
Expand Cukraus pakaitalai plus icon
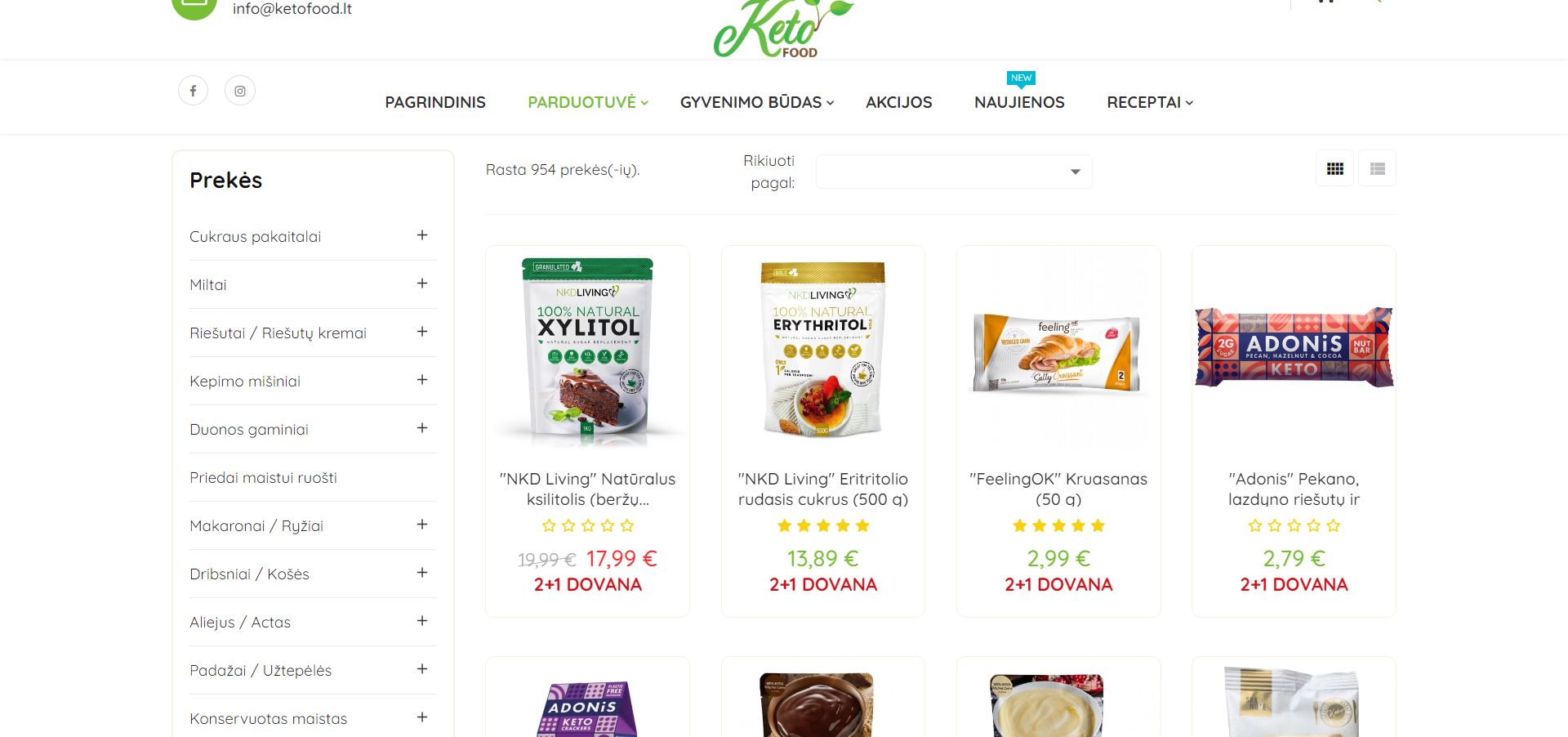point(422,235)
